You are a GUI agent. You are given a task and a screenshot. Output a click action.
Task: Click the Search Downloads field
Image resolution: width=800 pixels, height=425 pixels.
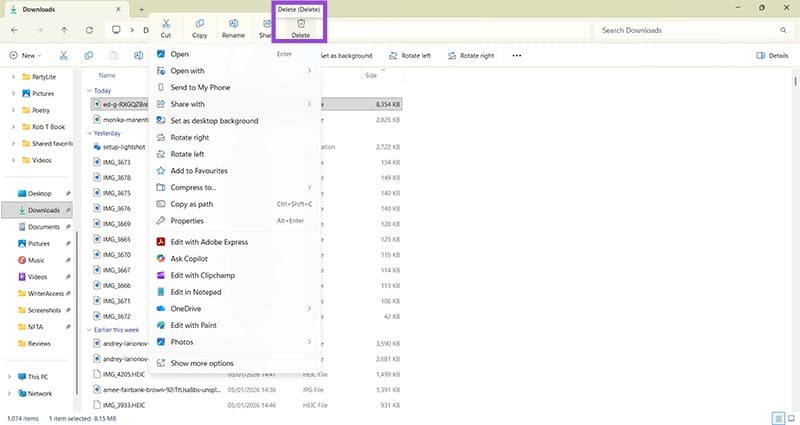692,30
